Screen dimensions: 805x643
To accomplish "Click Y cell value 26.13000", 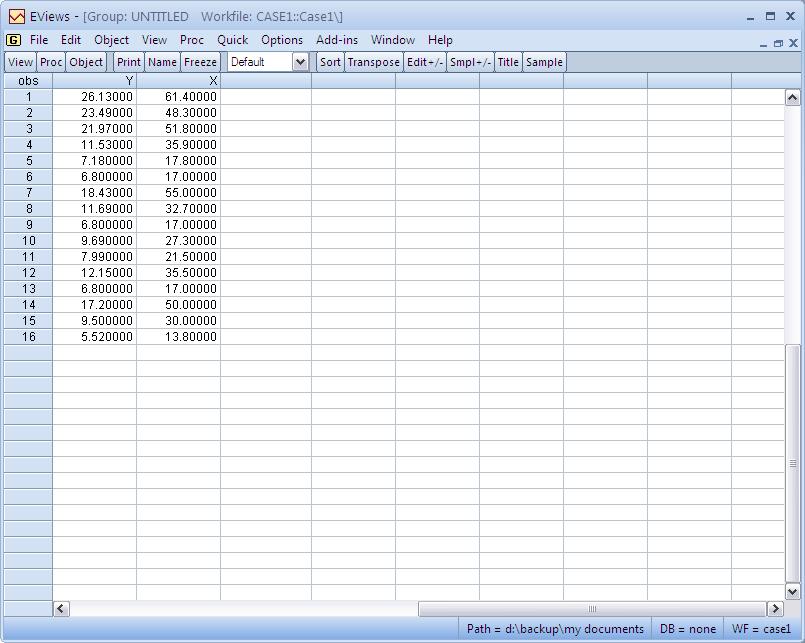I will pos(94,97).
